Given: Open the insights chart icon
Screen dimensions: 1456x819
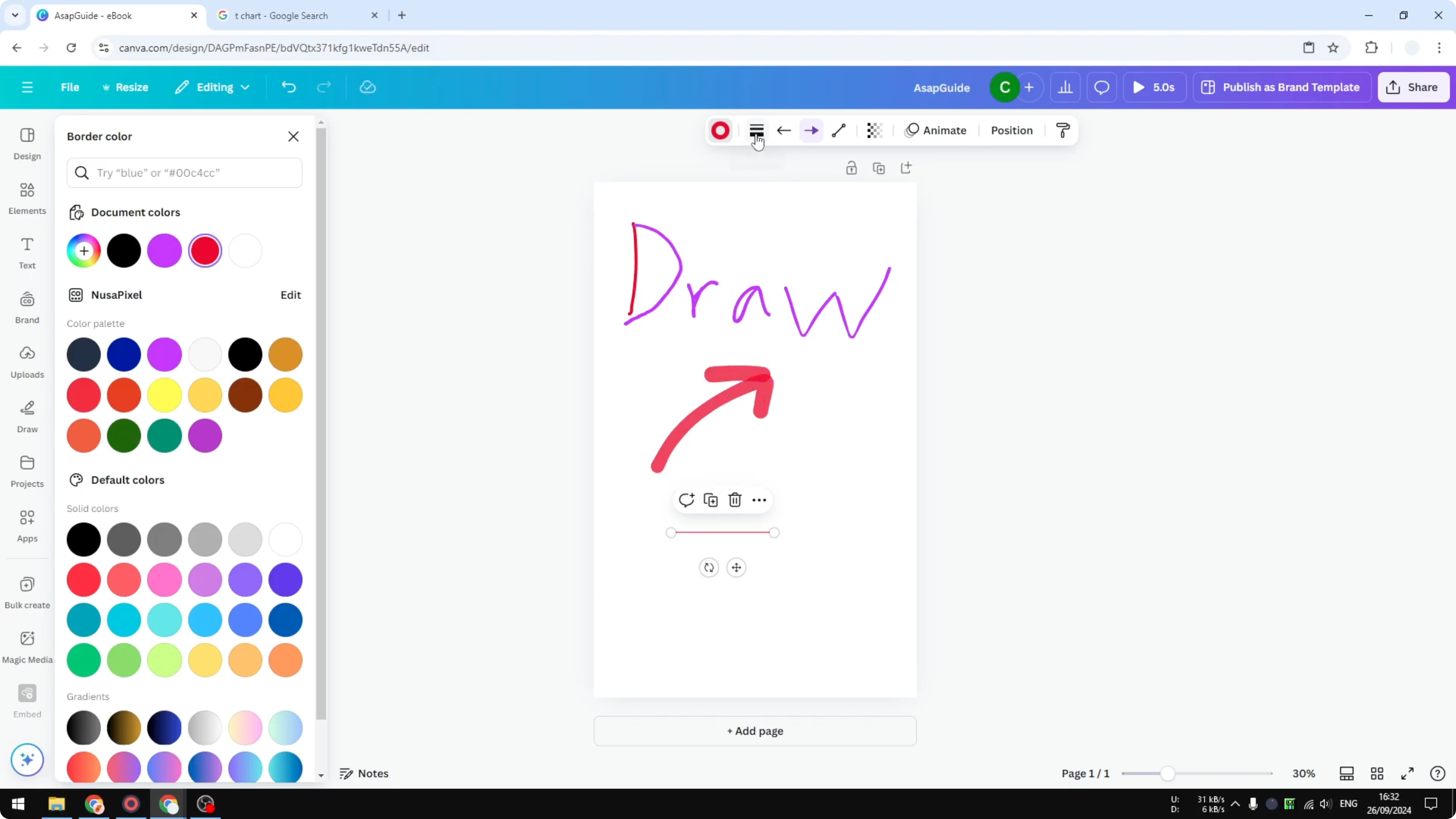Looking at the screenshot, I should click(1065, 87).
